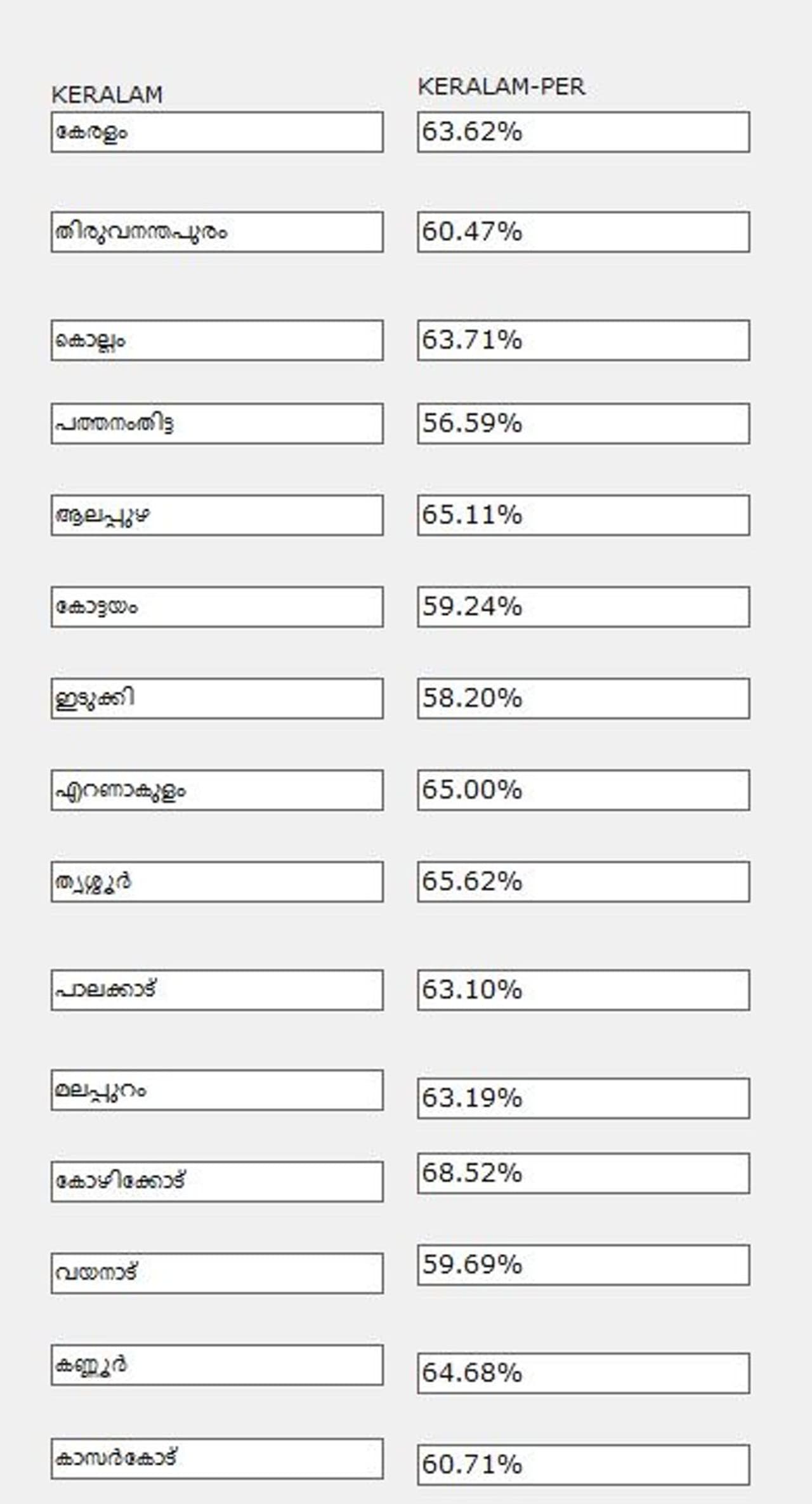Screen dimensions: 812x1504
Task: Click the തിരുവനന്തപുരം input box
Action: tap(217, 232)
